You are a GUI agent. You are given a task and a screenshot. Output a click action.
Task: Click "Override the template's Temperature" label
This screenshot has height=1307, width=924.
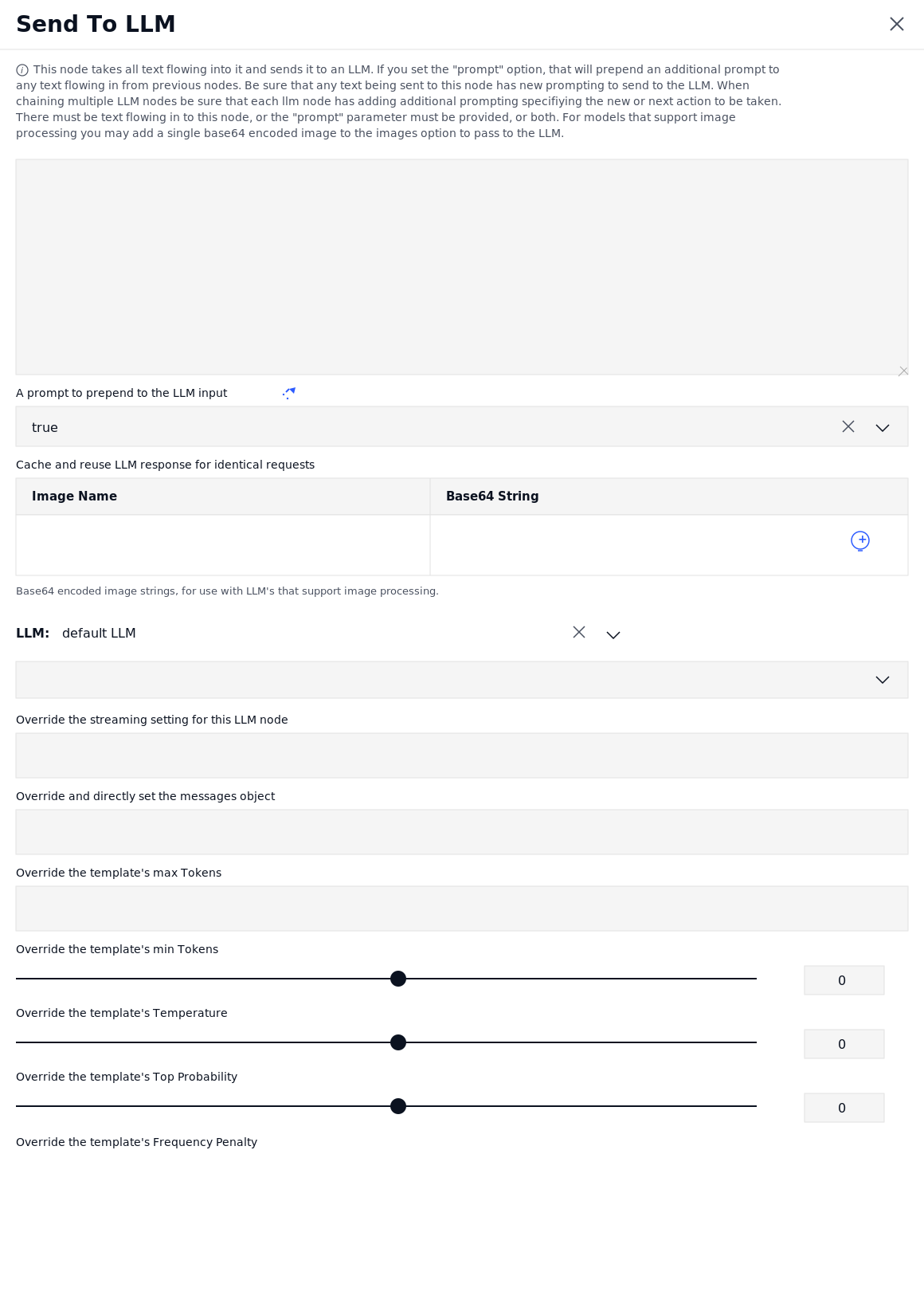pyautogui.click(x=122, y=1013)
